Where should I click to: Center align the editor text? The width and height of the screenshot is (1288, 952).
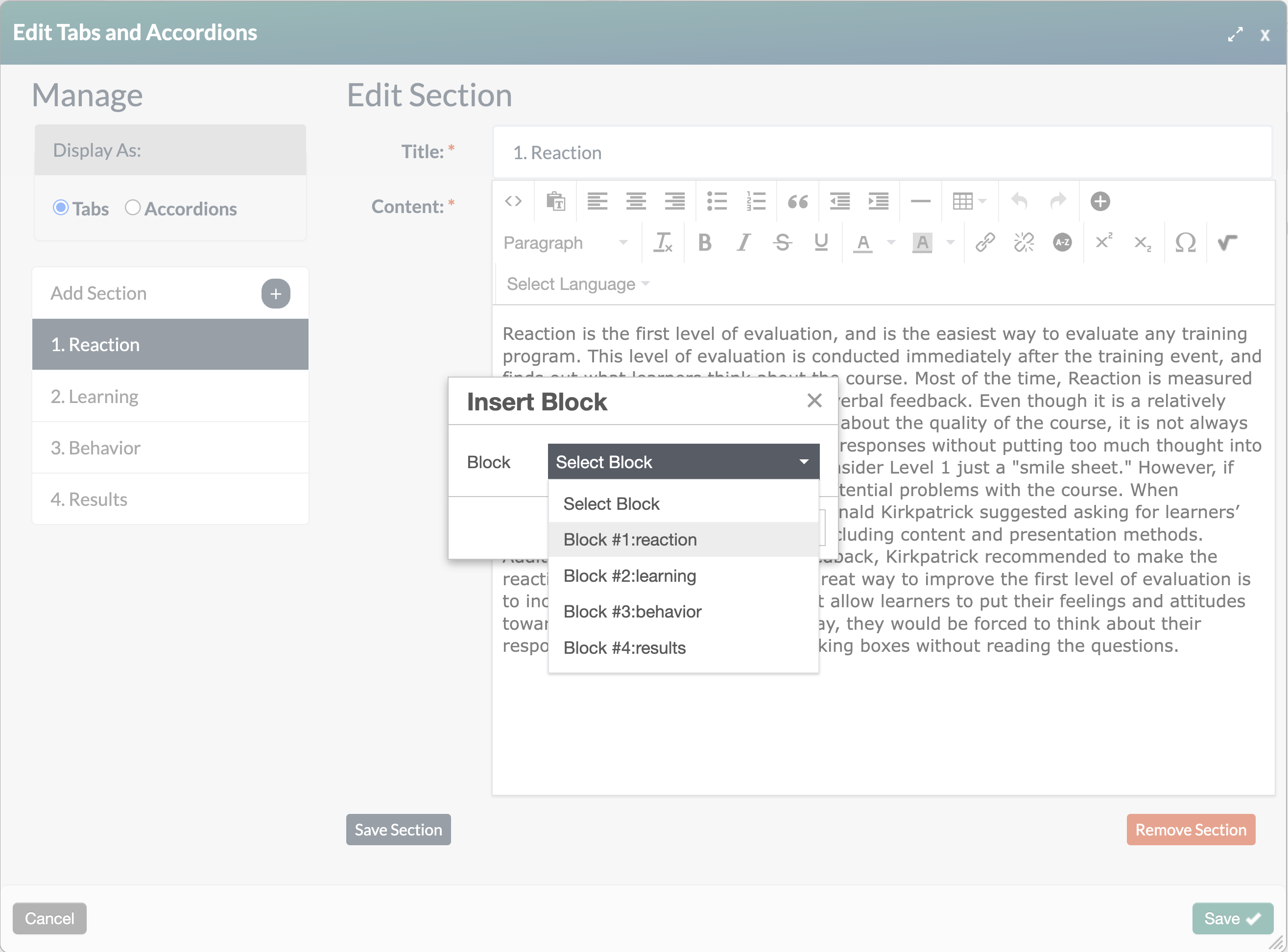pyautogui.click(x=636, y=201)
